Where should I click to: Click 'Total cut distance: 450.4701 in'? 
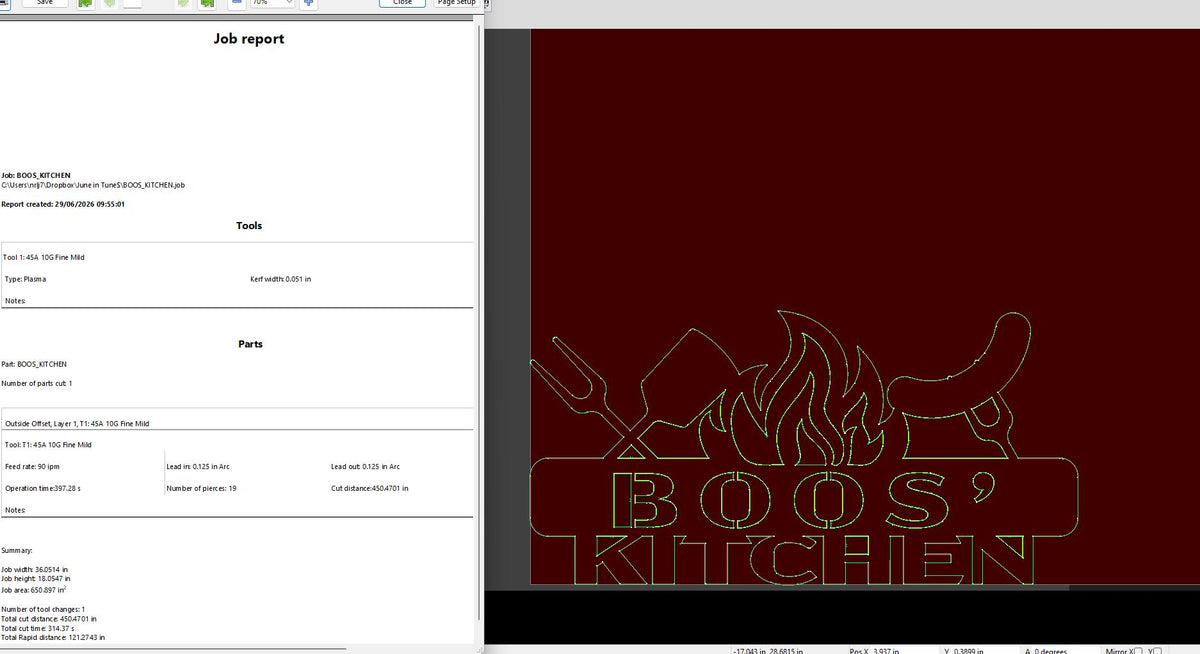[49, 618]
